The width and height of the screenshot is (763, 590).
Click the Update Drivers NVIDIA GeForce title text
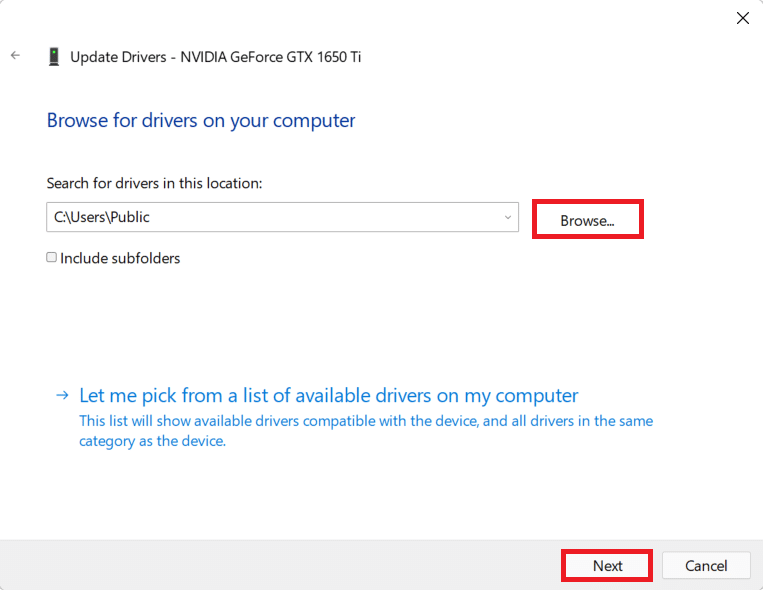(215, 57)
